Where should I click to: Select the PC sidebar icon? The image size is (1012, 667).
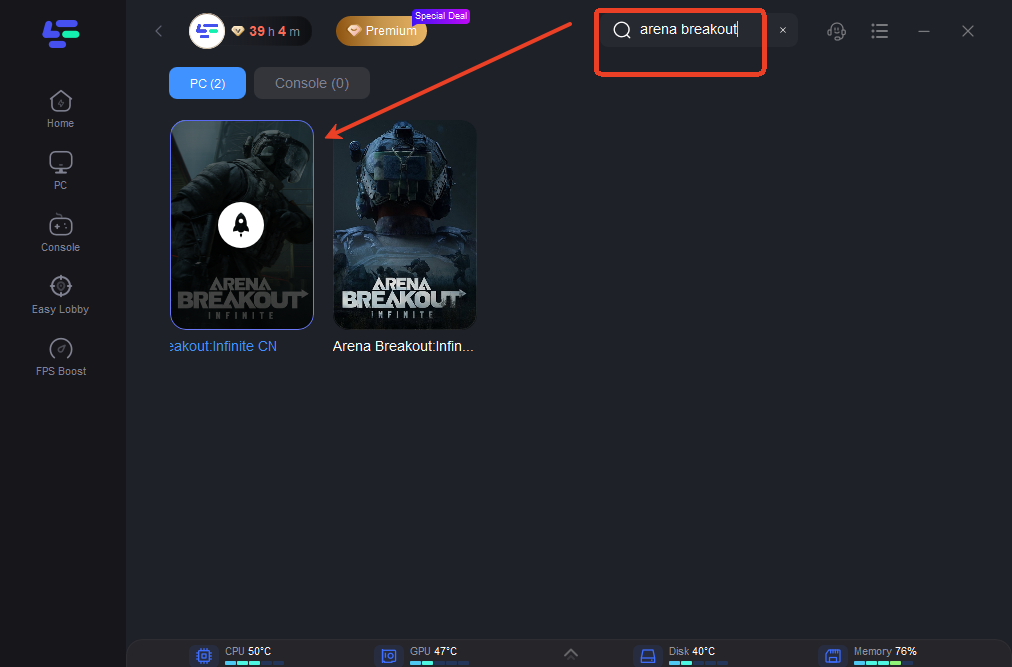coord(60,170)
